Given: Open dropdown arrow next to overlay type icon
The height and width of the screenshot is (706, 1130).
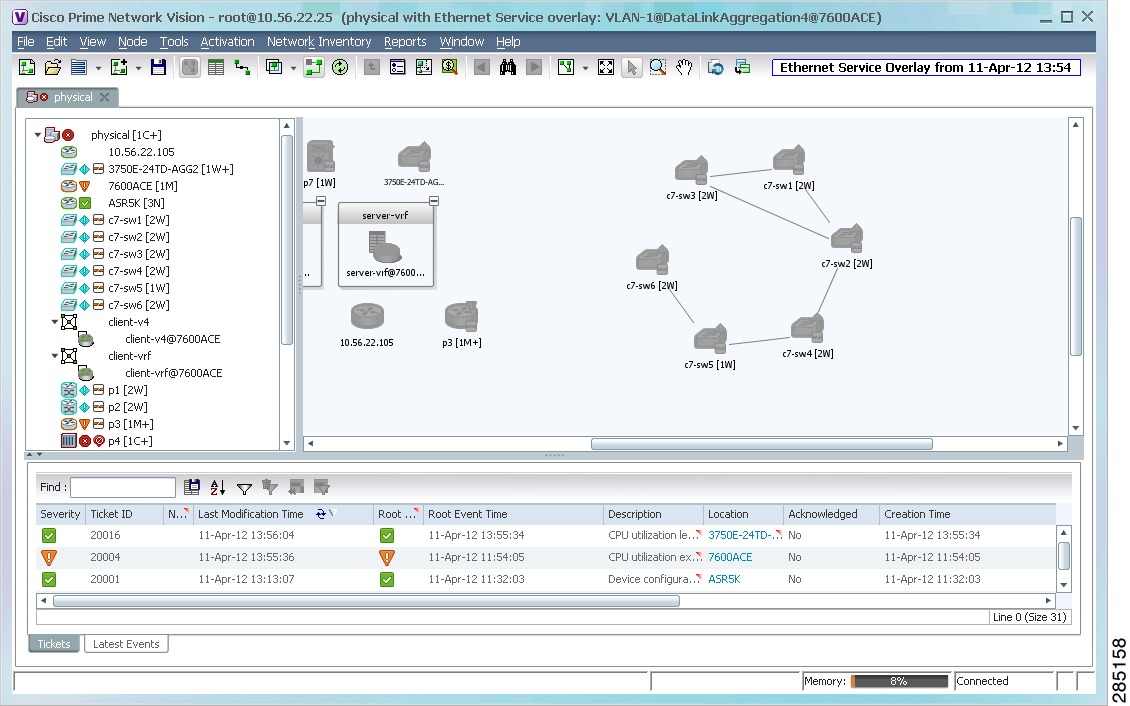Looking at the screenshot, I should click(x=293, y=68).
